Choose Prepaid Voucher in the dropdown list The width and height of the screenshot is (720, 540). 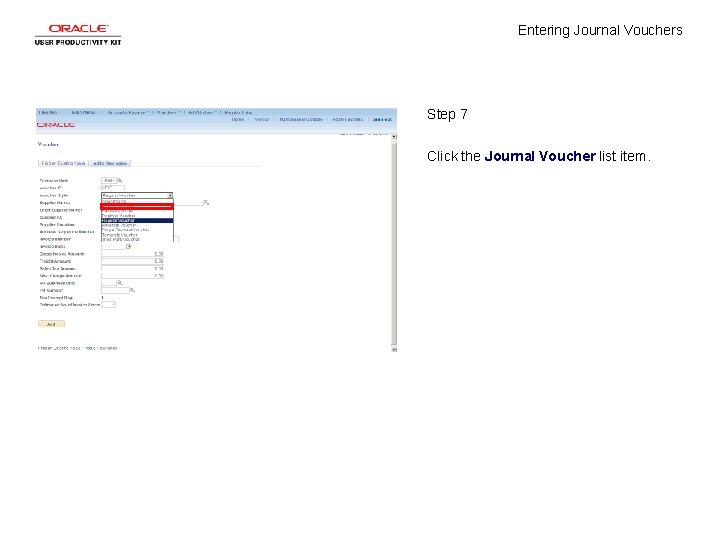click(137, 211)
